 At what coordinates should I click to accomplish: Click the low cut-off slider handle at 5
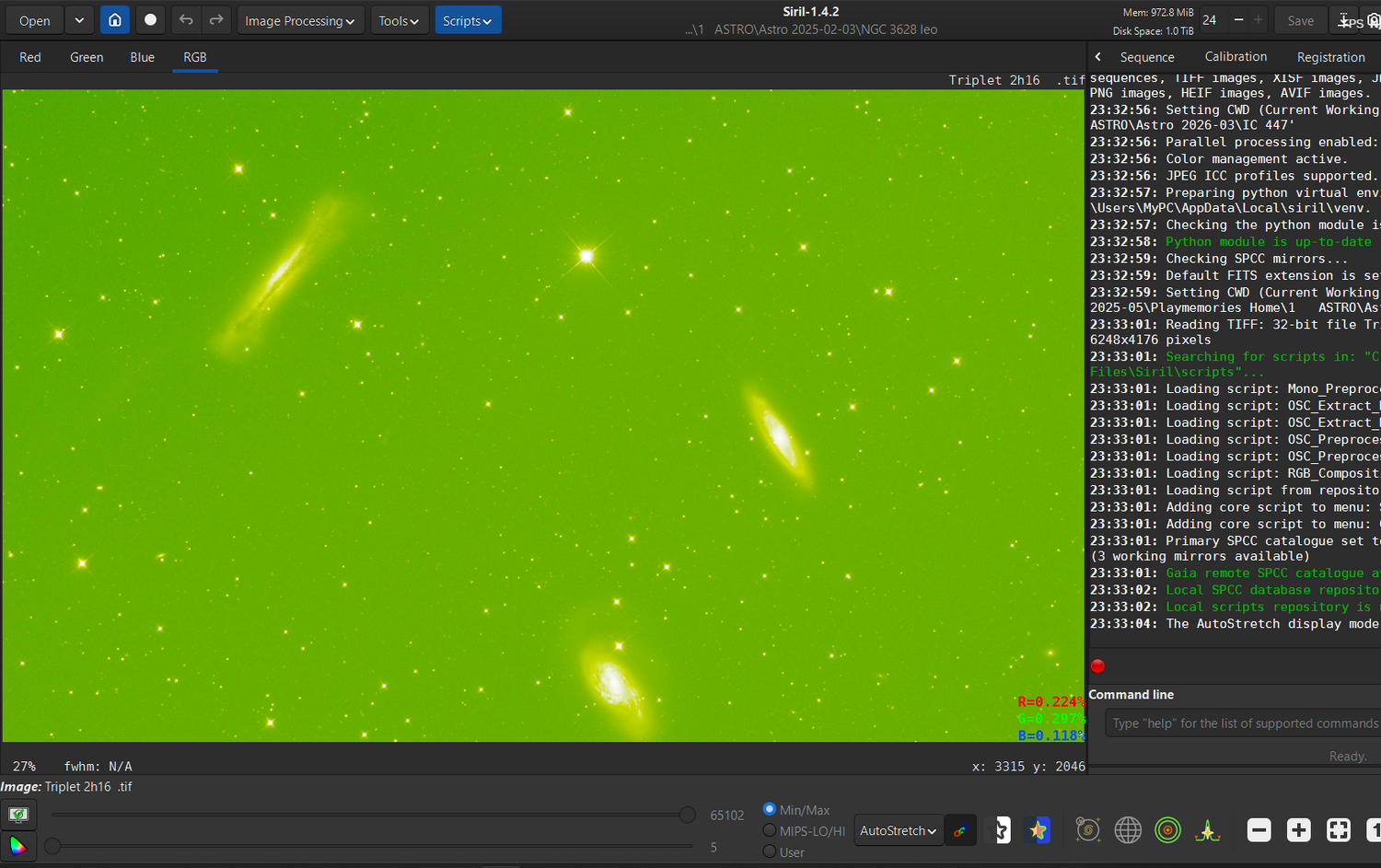[x=52, y=846]
